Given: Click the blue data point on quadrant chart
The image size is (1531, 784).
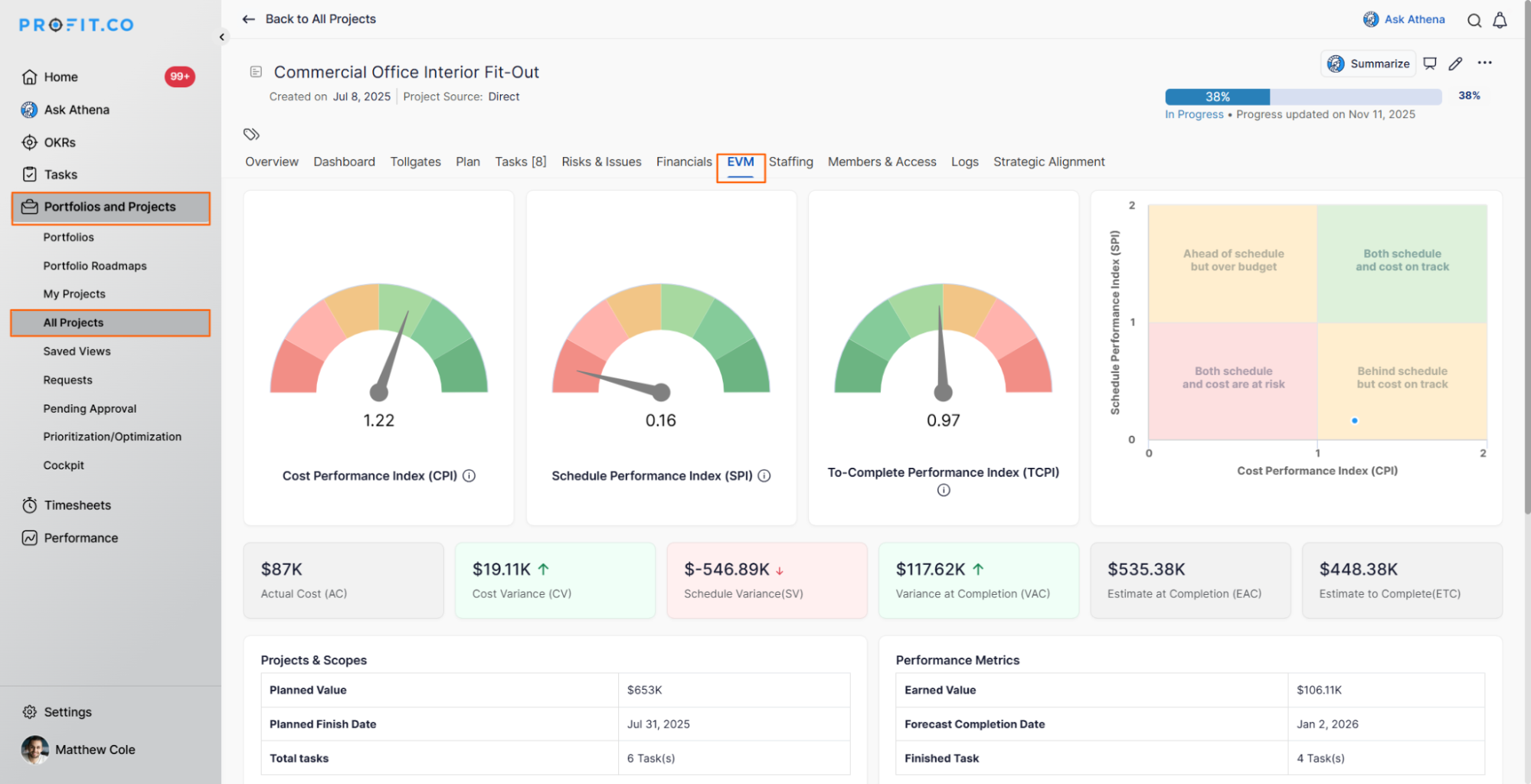Looking at the screenshot, I should pyautogui.click(x=1354, y=420).
